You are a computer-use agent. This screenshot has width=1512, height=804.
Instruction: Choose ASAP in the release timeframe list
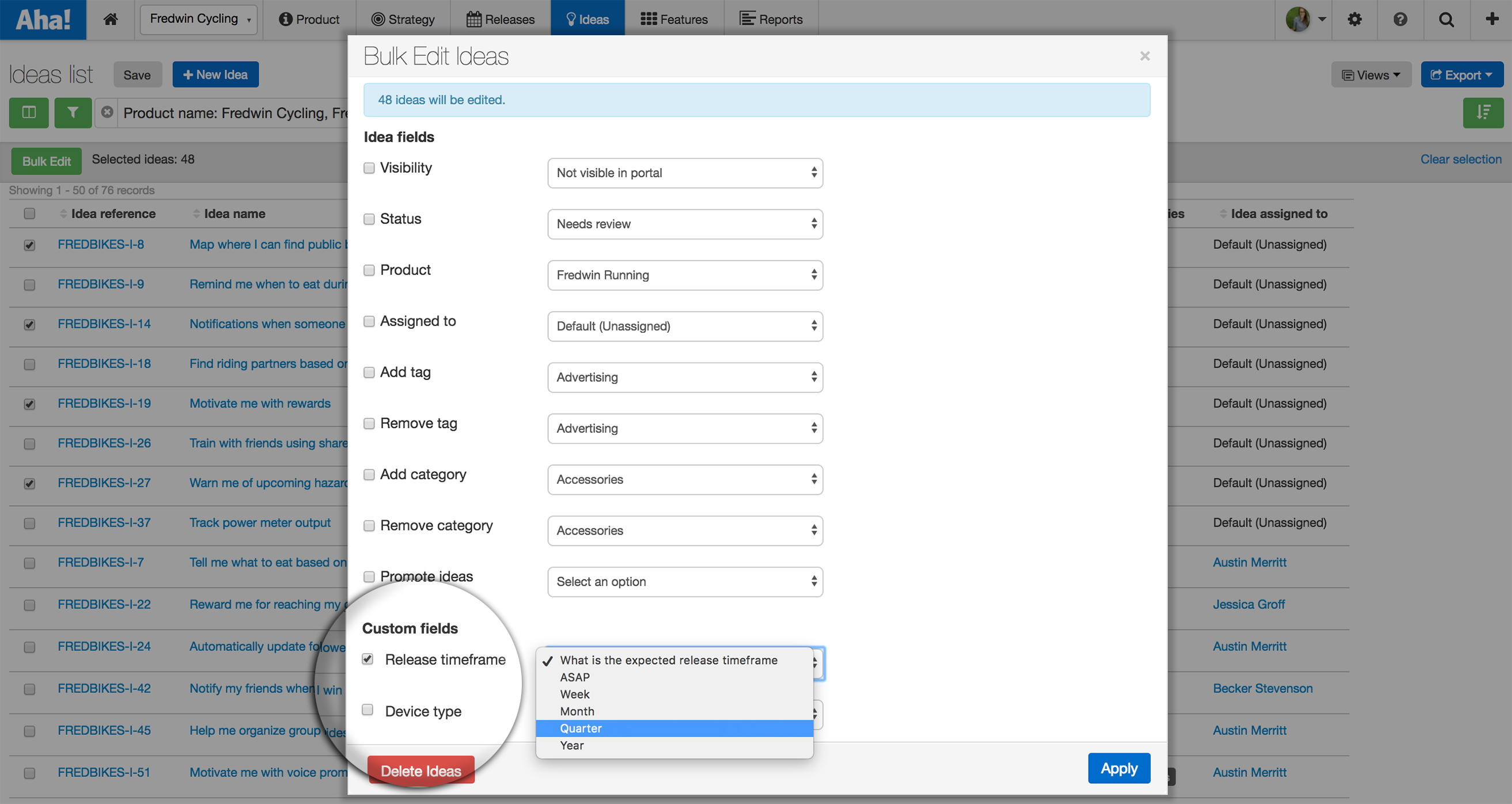click(575, 677)
